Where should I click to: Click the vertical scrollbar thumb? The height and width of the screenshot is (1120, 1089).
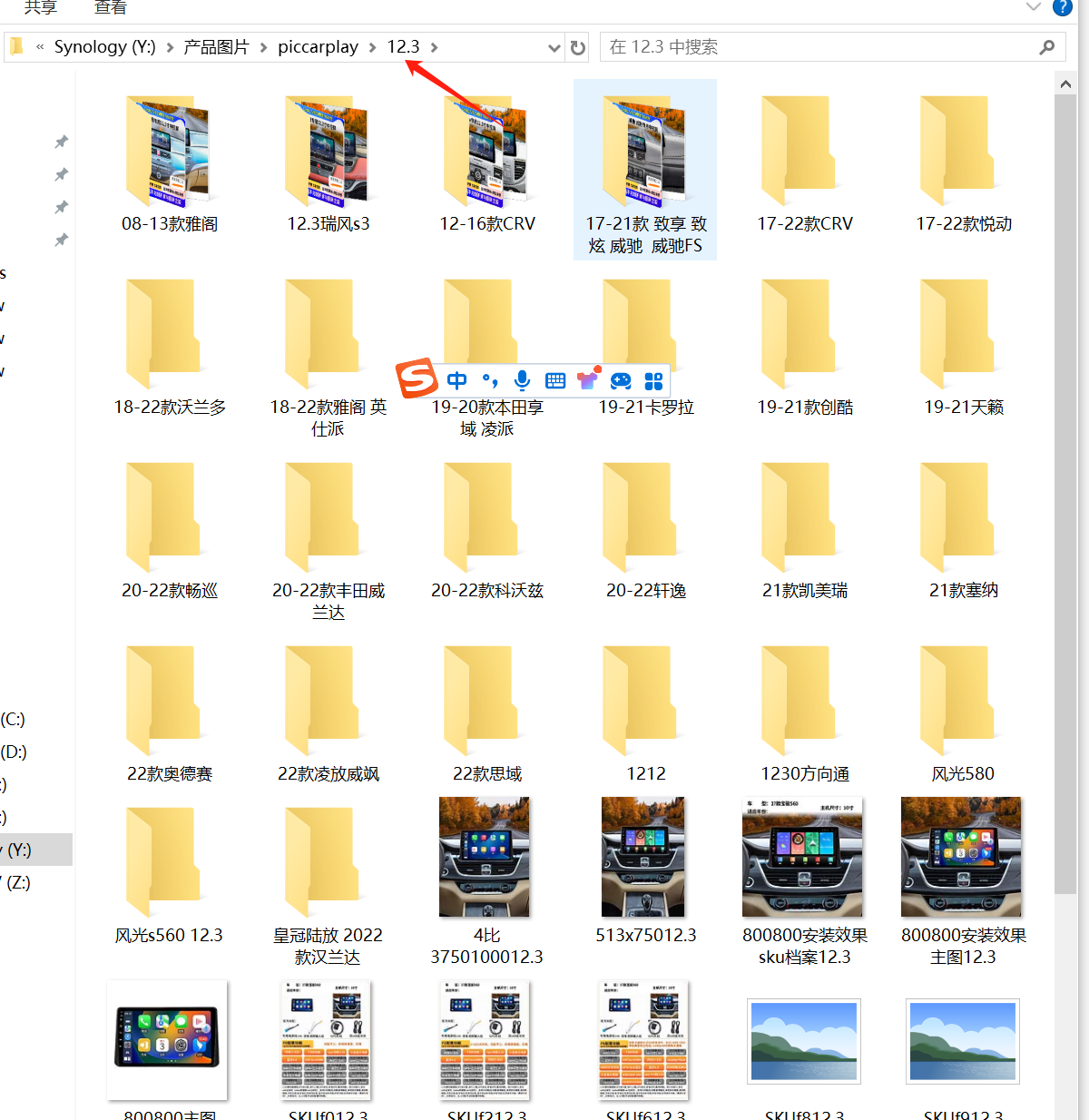[1065, 496]
